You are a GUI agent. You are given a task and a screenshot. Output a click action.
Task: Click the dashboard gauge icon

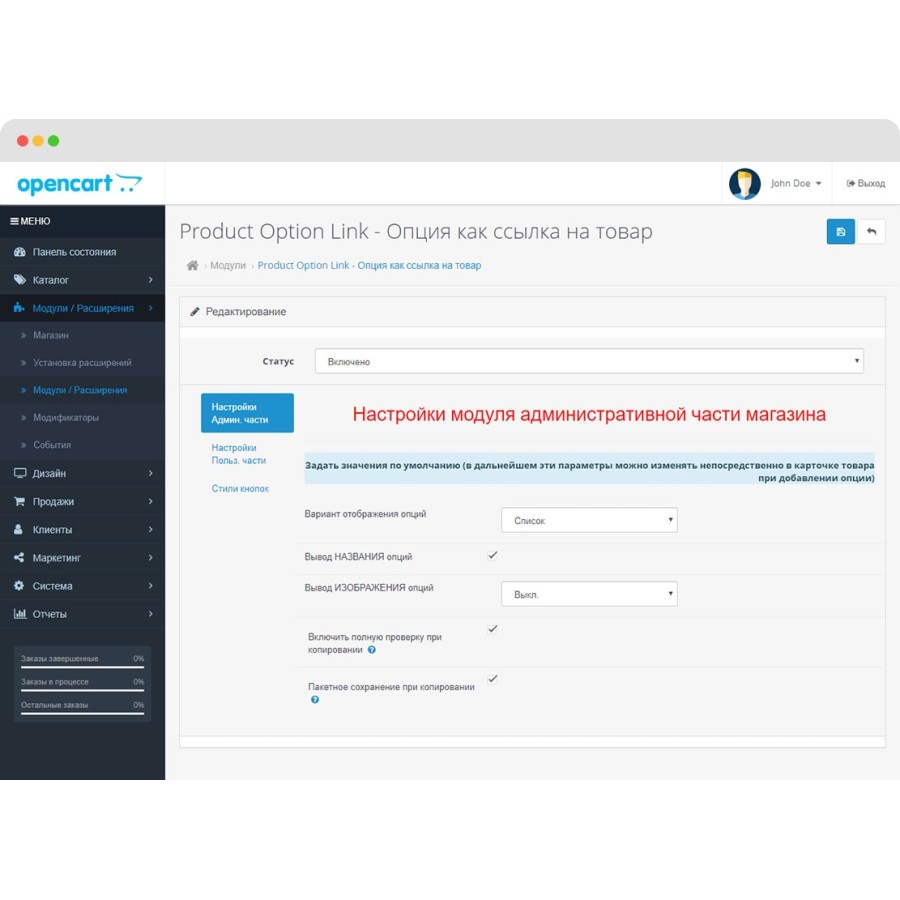pyautogui.click(x=20, y=252)
